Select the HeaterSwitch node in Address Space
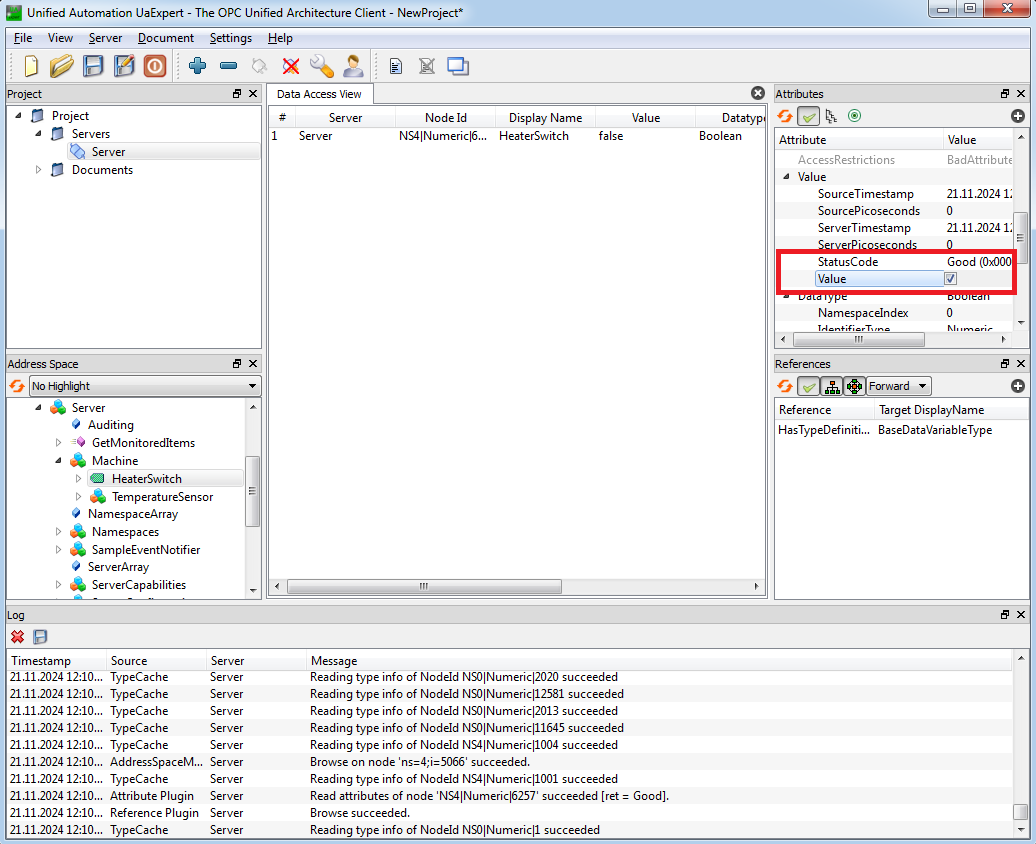The image size is (1036, 844). pos(147,479)
